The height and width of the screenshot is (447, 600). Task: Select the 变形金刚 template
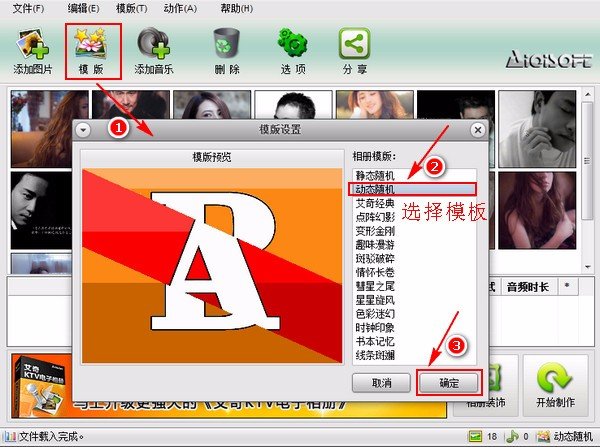click(414, 231)
